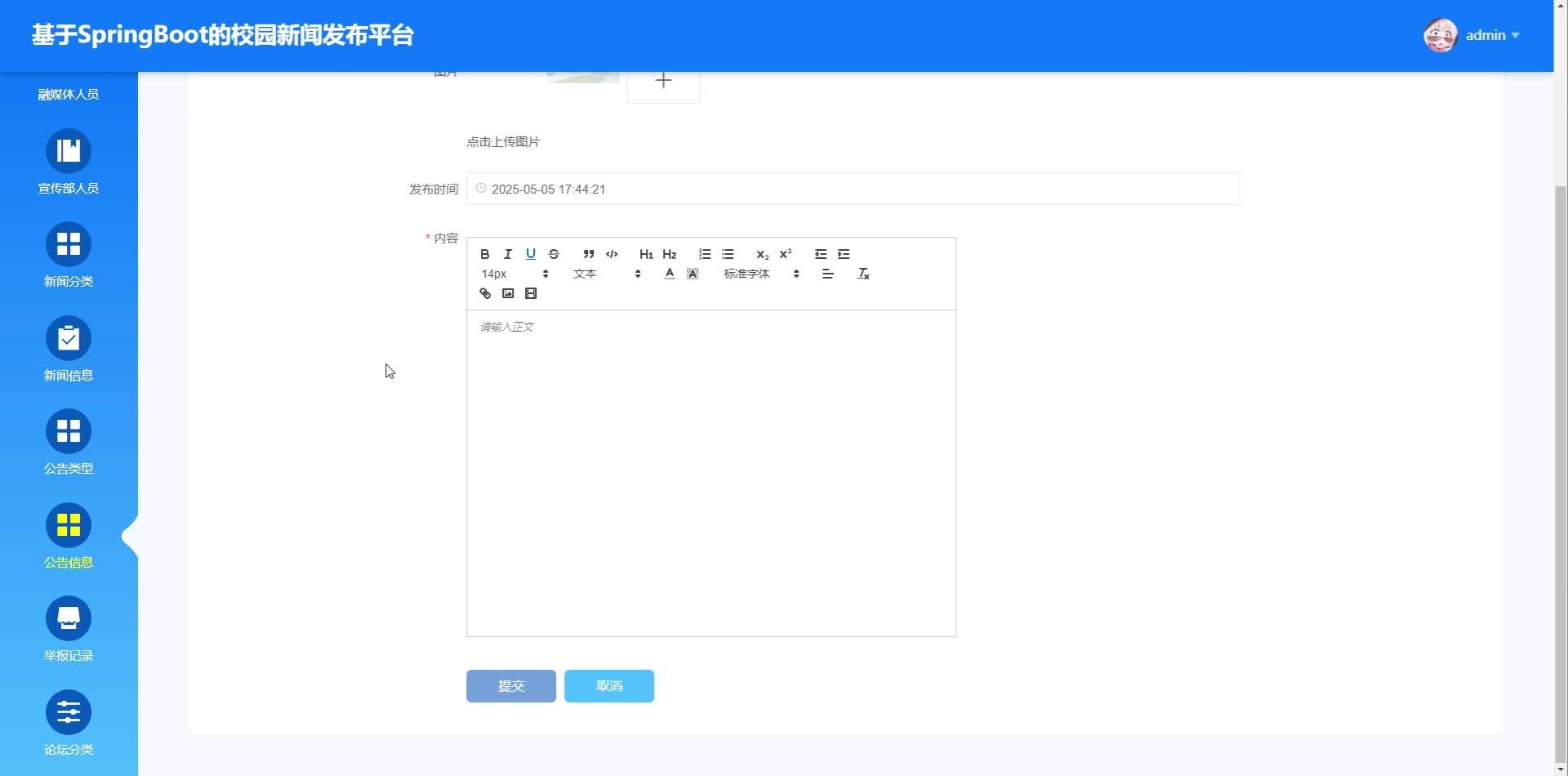Screen dimensions: 1568x776
Task: Open the 公告类型 sidebar menu
Action: click(x=69, y=442)
